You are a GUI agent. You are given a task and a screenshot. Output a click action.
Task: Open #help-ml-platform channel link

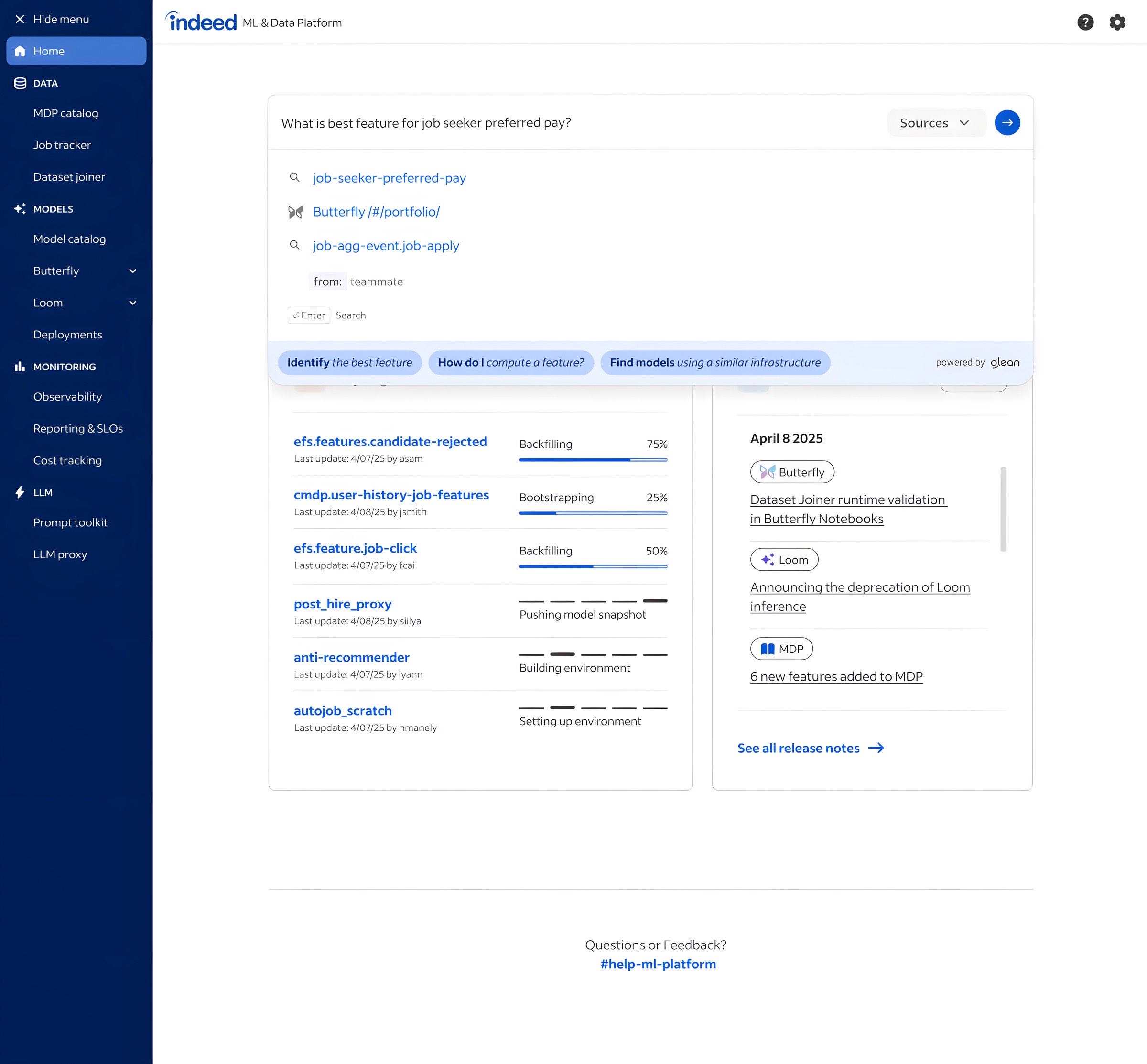(658, 964)
